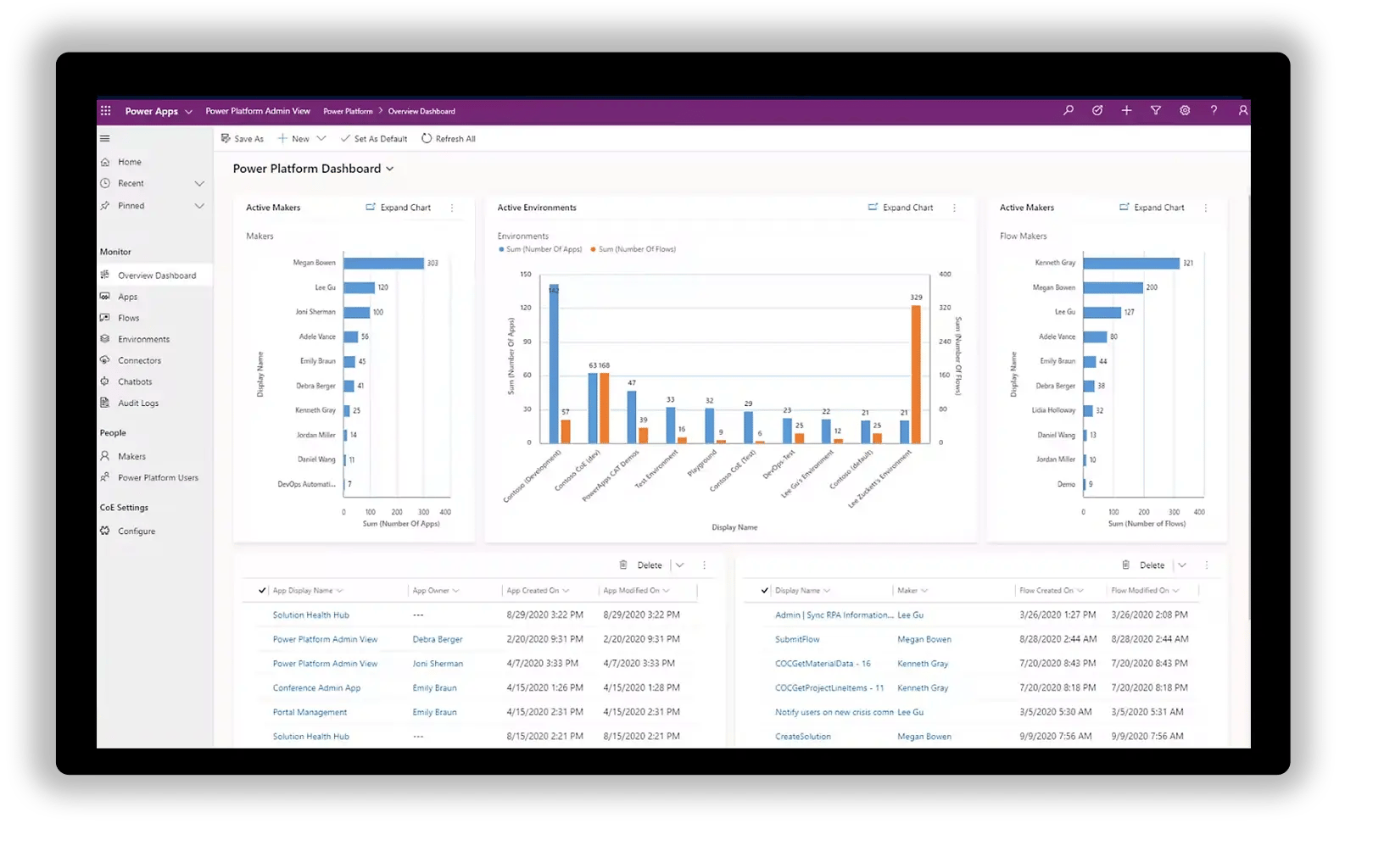This screenshot has height=868, width=1373.
Task: Click Megan Bowen's 303 apps bar
Action: point(384,264)
